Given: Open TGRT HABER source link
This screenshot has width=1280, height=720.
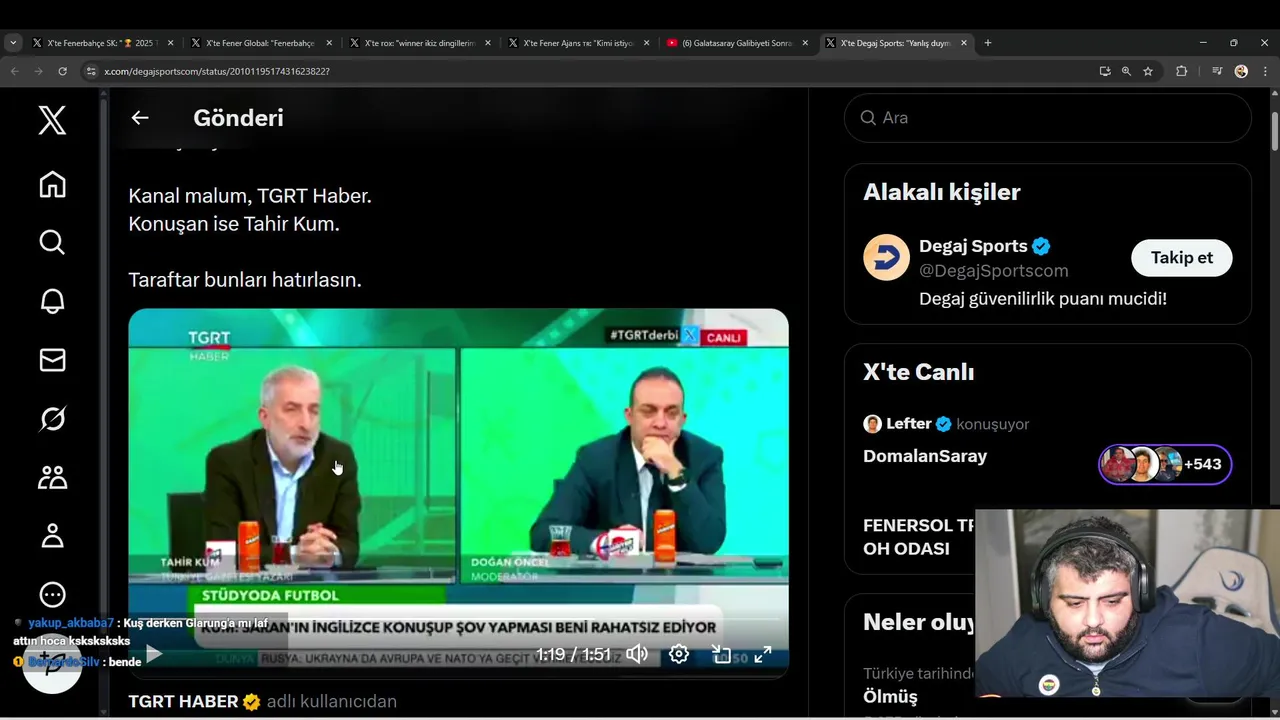Looking at the screenshot, I should click(x=183, y=702).
